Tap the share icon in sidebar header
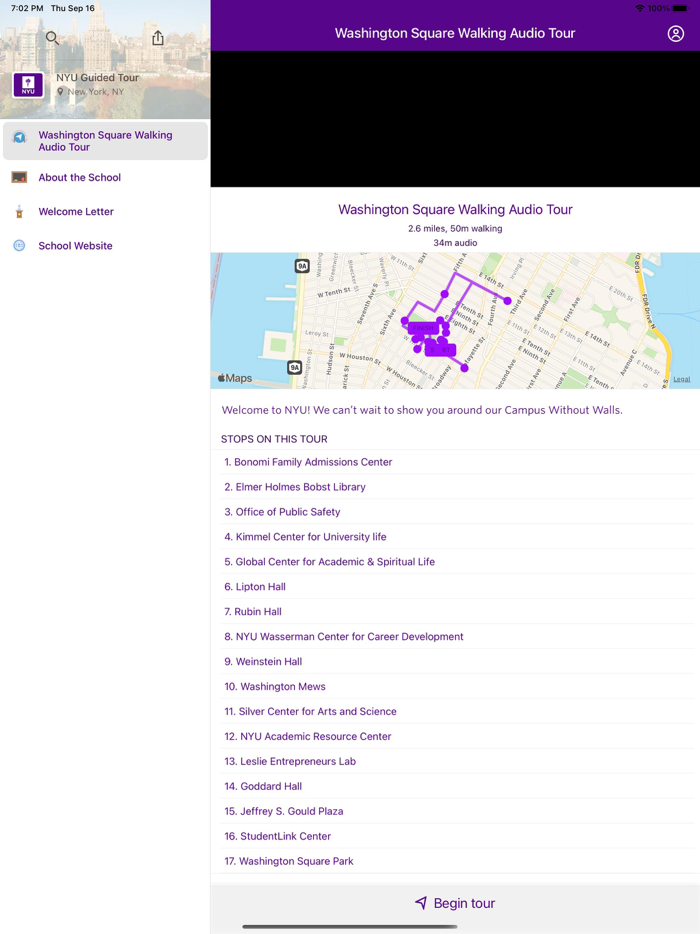This screenshot has width=700, height=934. coord(158,38)
